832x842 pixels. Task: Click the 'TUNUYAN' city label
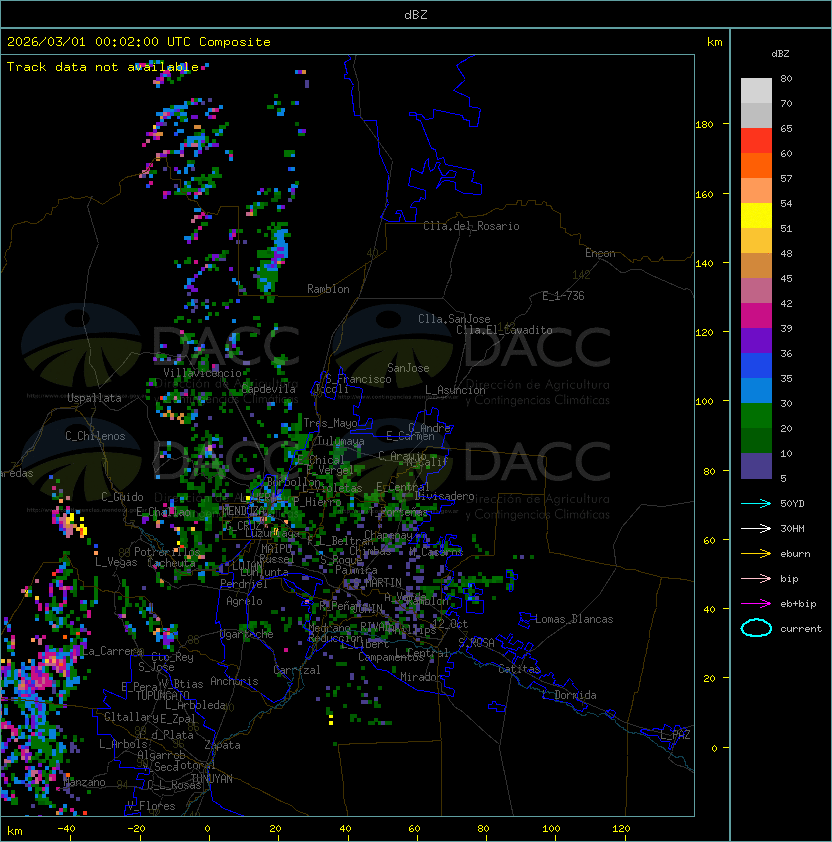(212, 779)
